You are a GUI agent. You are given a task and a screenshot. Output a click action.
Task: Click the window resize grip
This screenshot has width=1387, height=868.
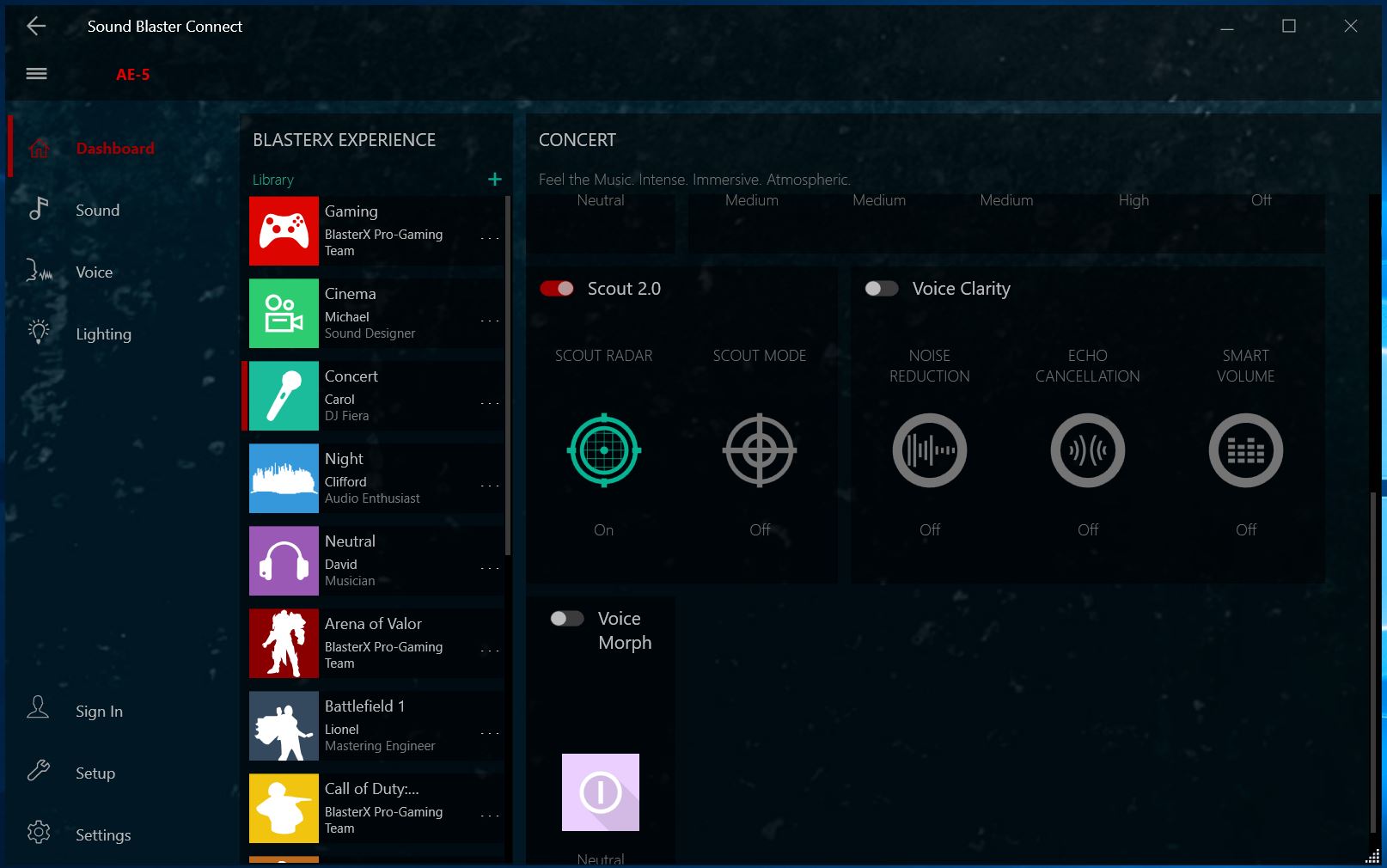click(1372, 857)
